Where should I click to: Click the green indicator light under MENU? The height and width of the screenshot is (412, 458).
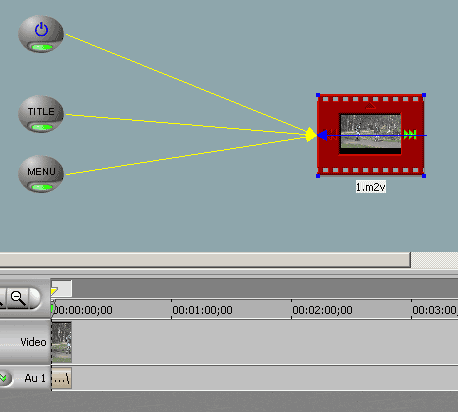(42, 187)
